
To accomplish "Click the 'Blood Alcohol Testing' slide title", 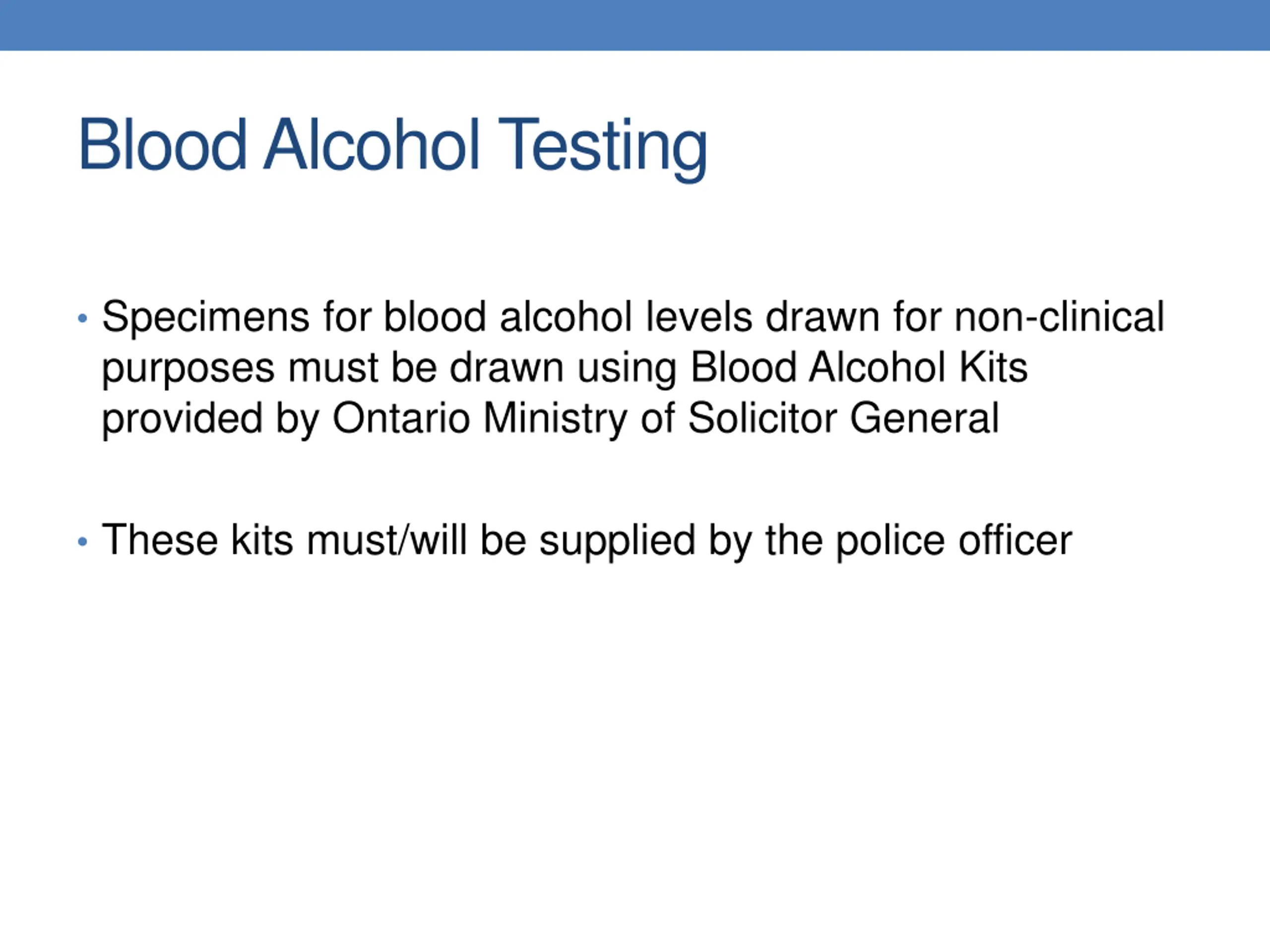I will tap(393, 145).
